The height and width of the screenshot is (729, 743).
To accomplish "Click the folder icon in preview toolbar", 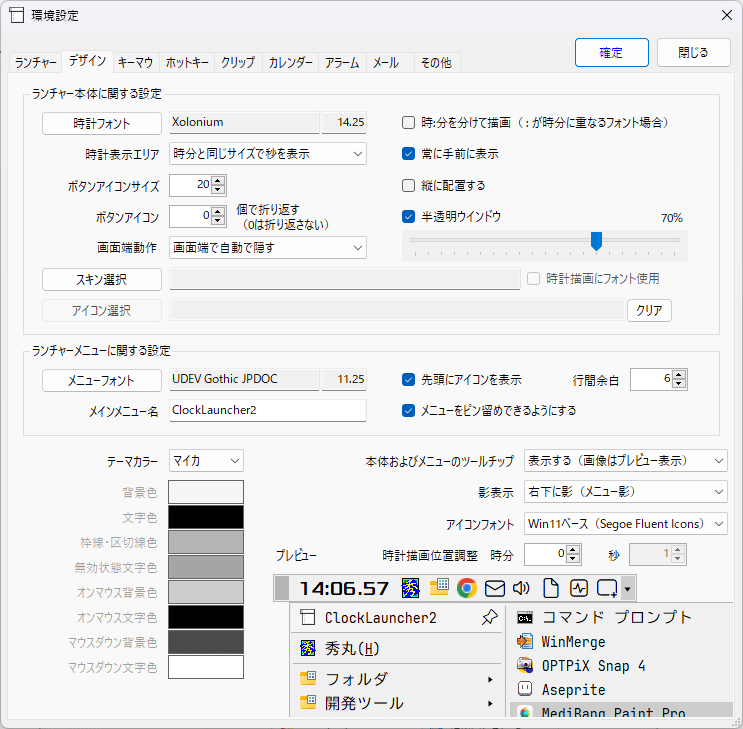I will tap(439, 587).
